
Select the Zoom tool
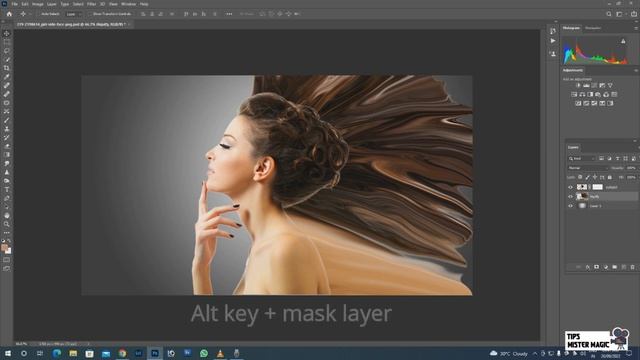(x=7, y=224)
